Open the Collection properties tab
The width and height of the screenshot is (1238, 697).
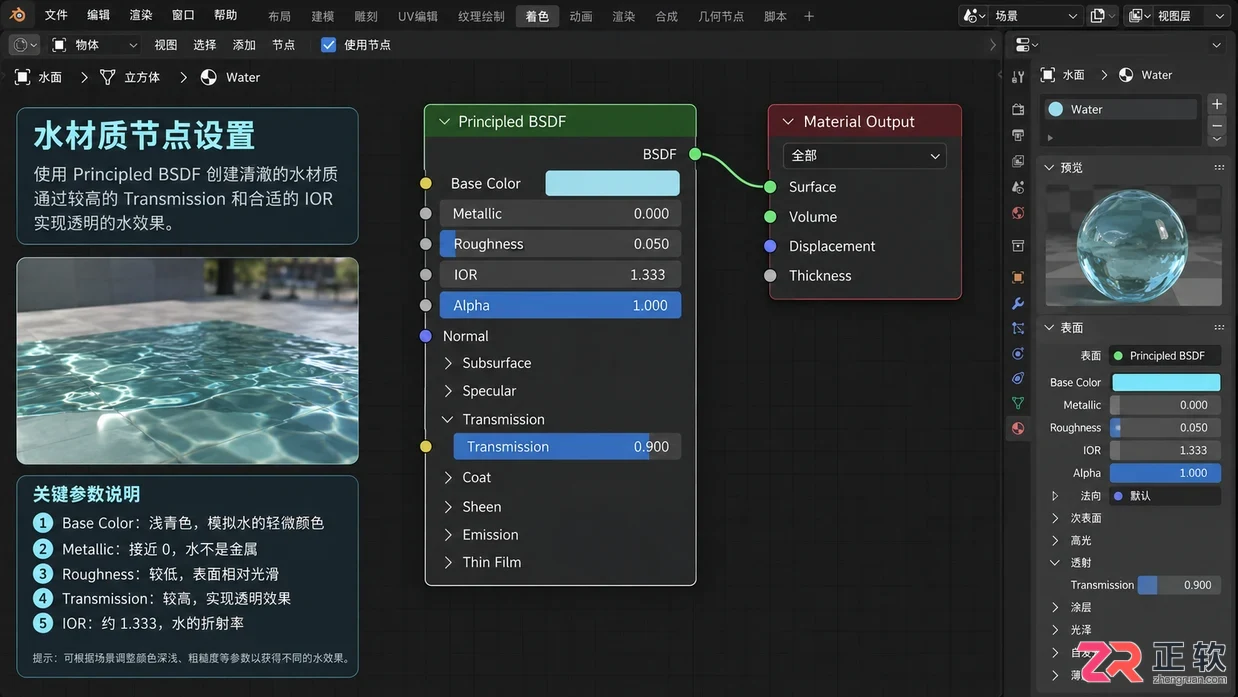click(x=1018, y=246)
